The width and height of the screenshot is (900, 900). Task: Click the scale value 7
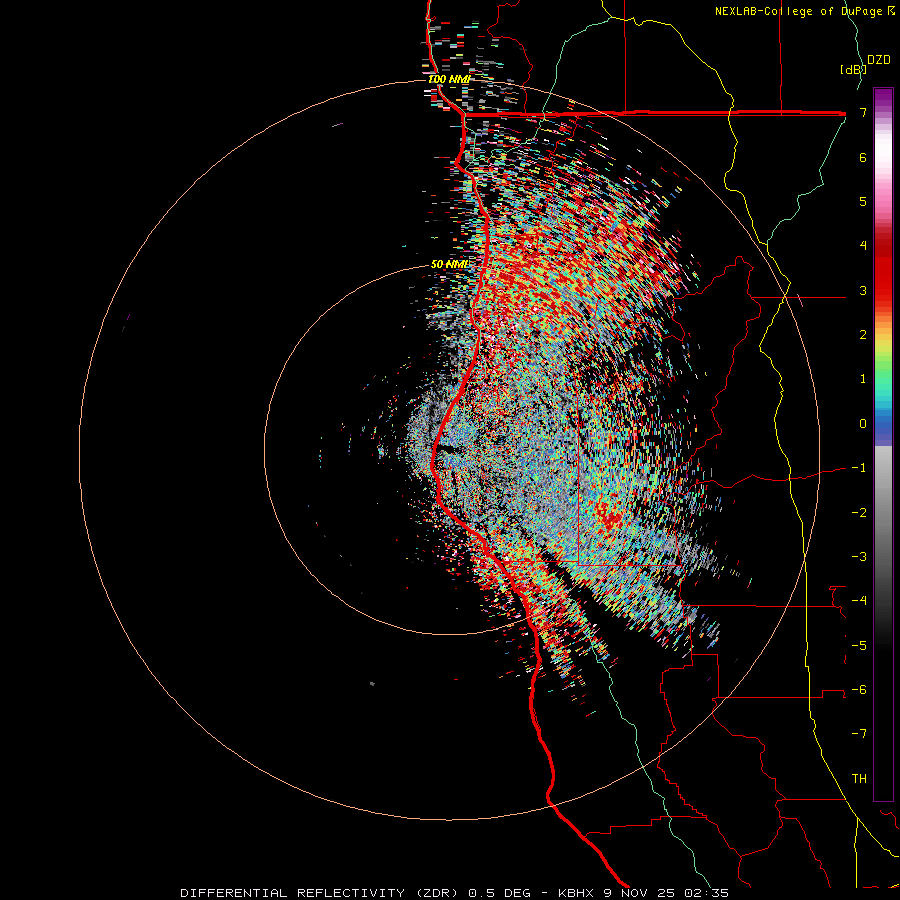pos(863,112)
